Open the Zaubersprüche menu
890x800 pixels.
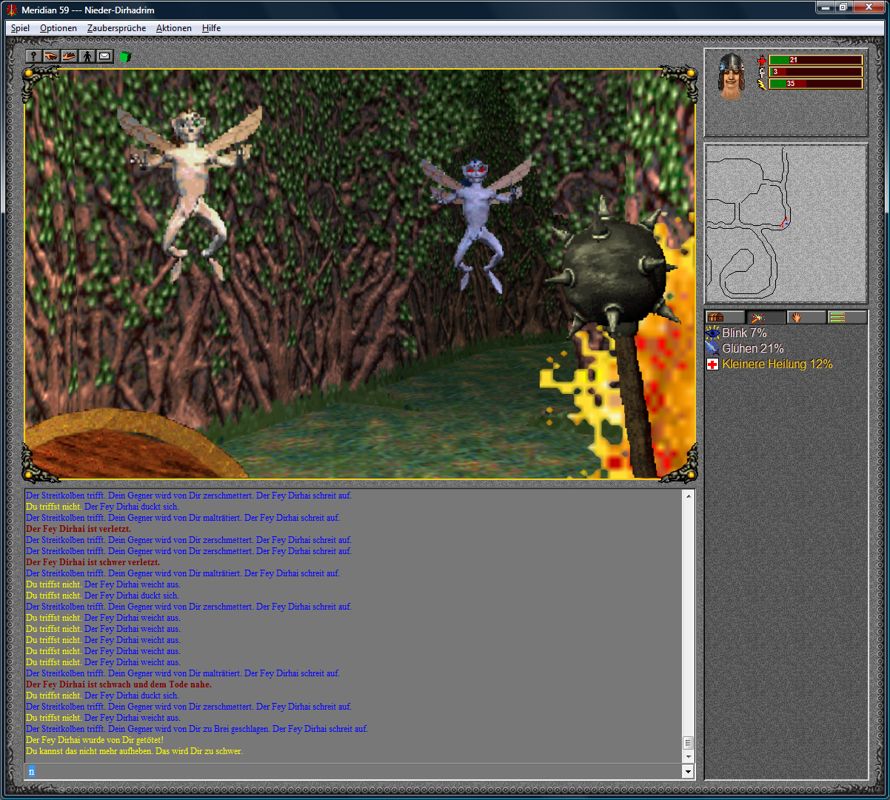(x=116, y=28)
